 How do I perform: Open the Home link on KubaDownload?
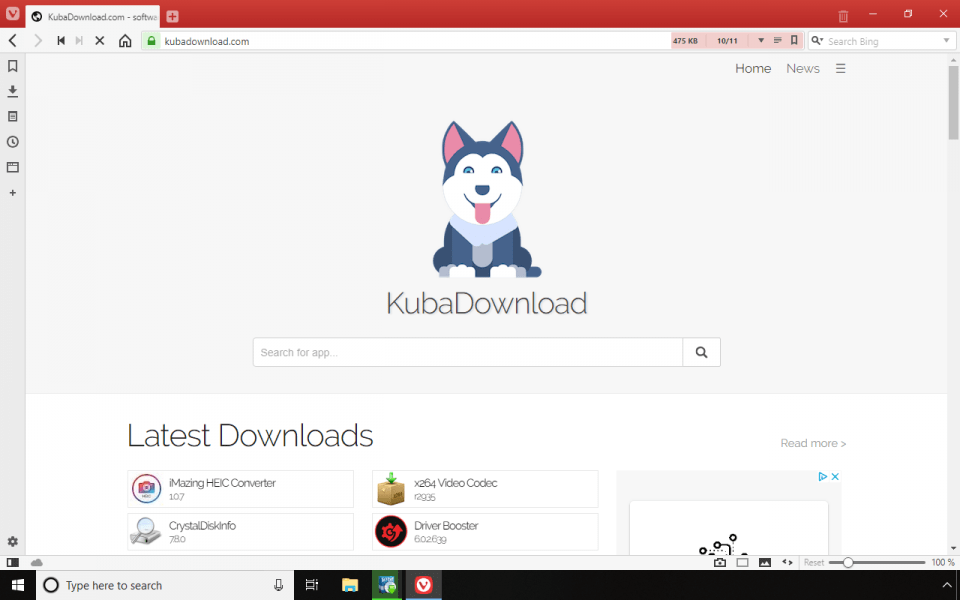(753, 69)
